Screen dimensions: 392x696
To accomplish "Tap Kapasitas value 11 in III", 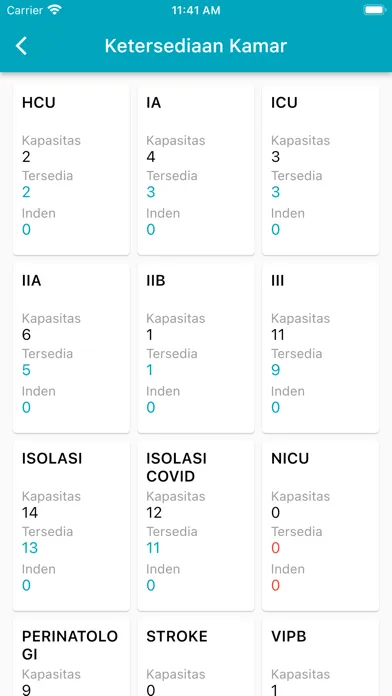I will click(278, 335).
